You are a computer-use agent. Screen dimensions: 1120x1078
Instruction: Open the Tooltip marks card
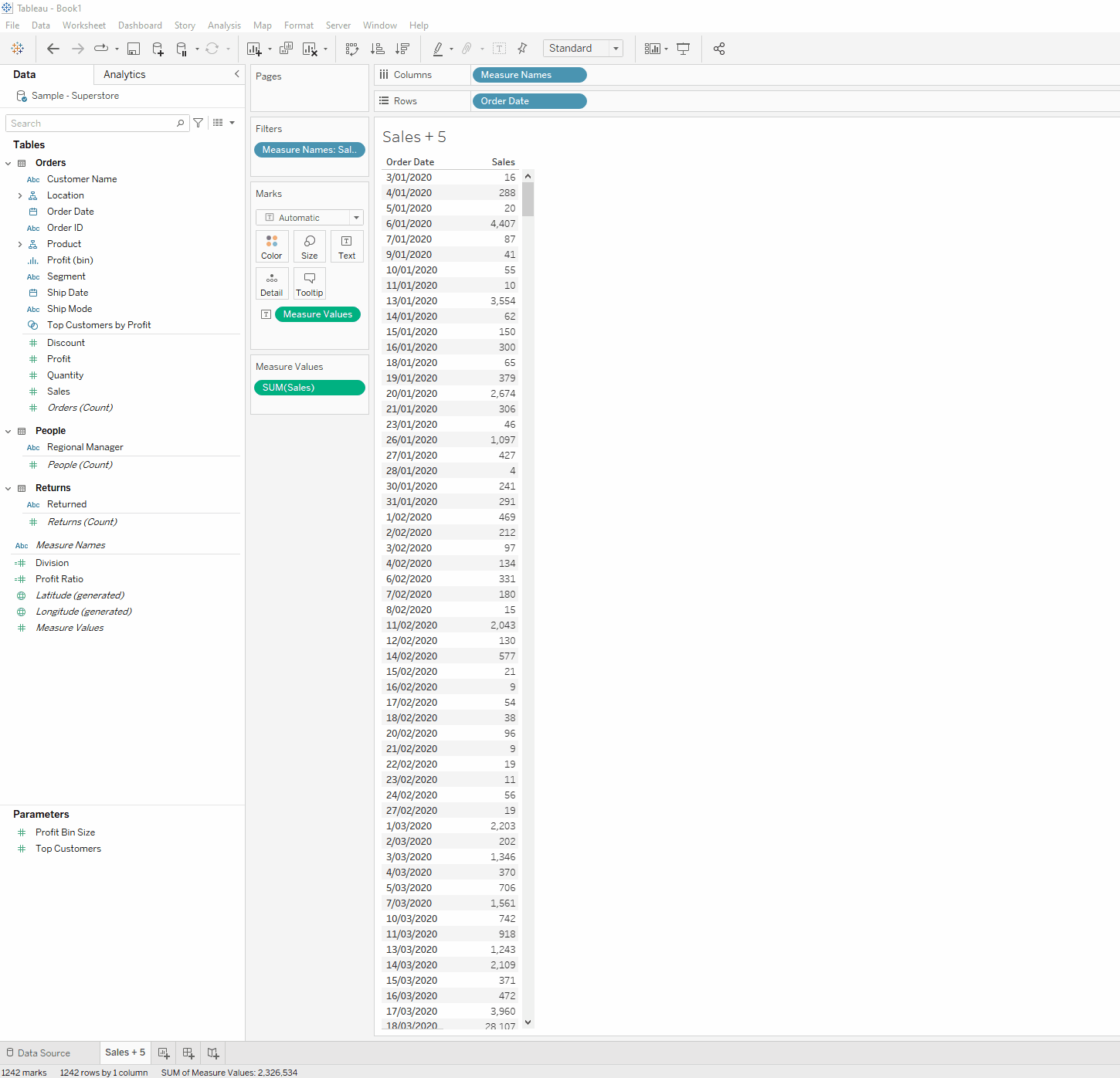pos(310,283)
